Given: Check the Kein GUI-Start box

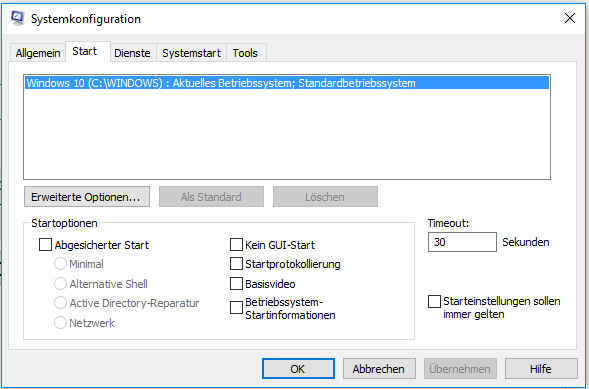Looking at the screenshot, I should pyautogui.click(x=236, y=245).
